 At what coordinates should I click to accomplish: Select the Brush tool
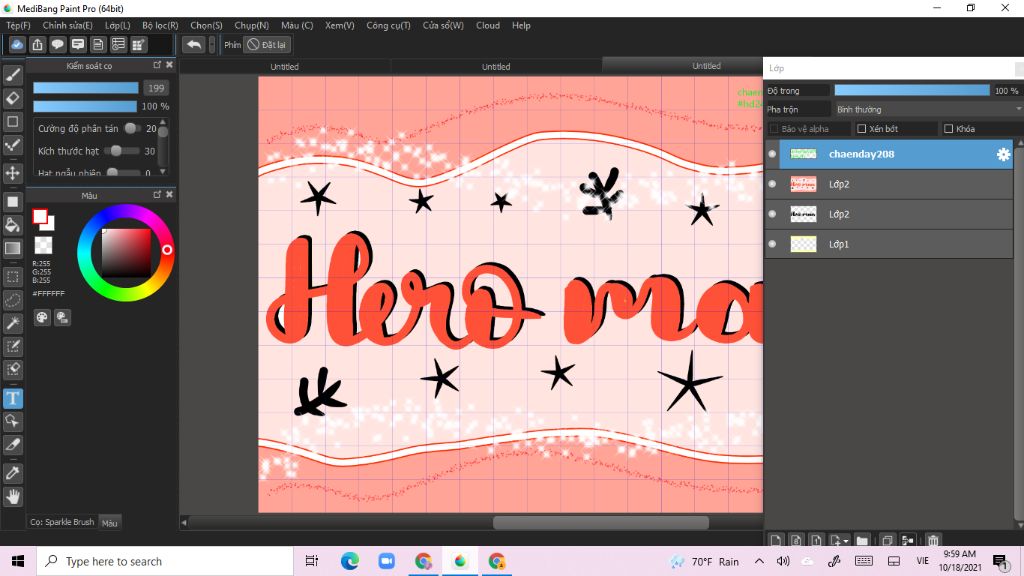(12, 75)
